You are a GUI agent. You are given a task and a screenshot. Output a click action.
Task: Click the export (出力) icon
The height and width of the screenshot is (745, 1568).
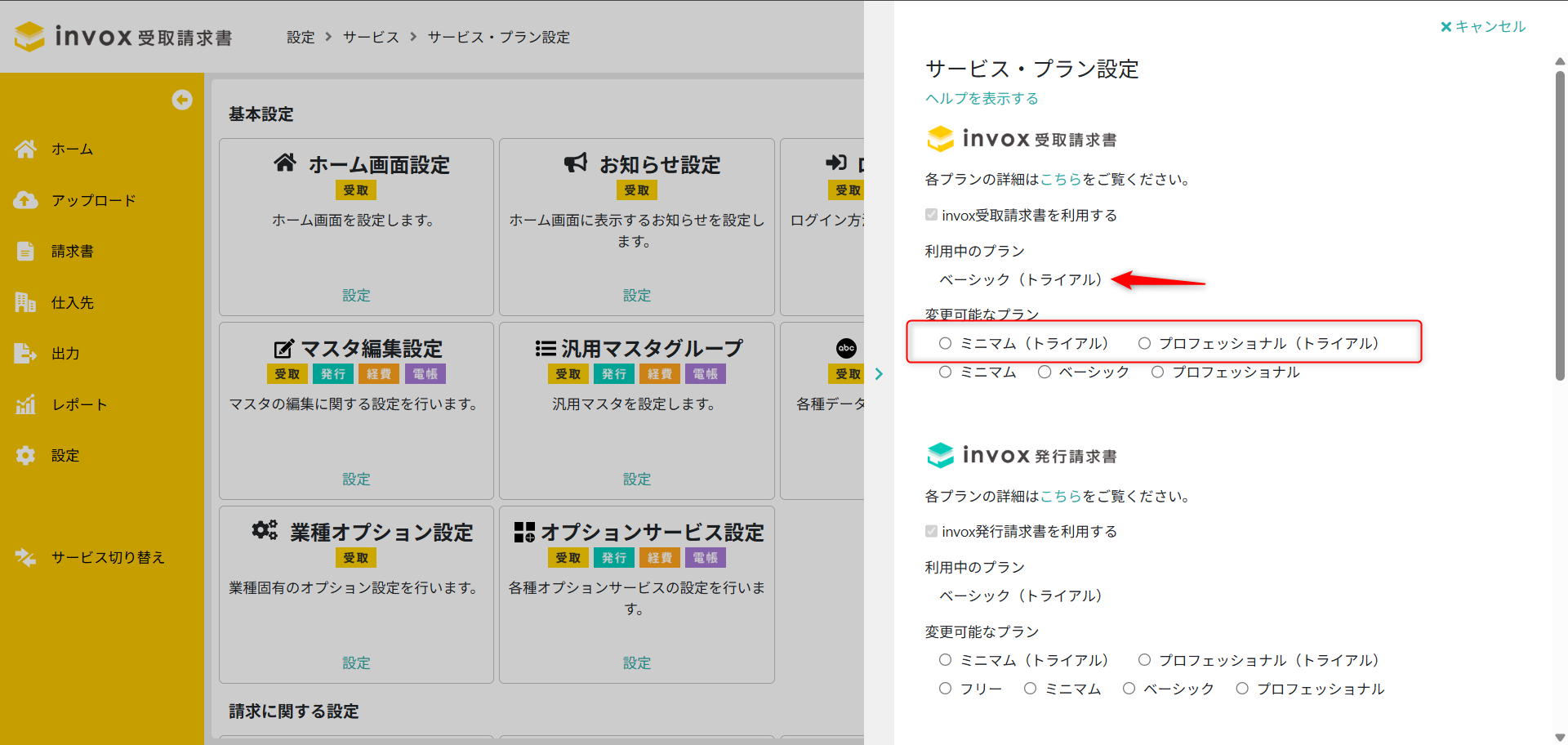point(25,354)
